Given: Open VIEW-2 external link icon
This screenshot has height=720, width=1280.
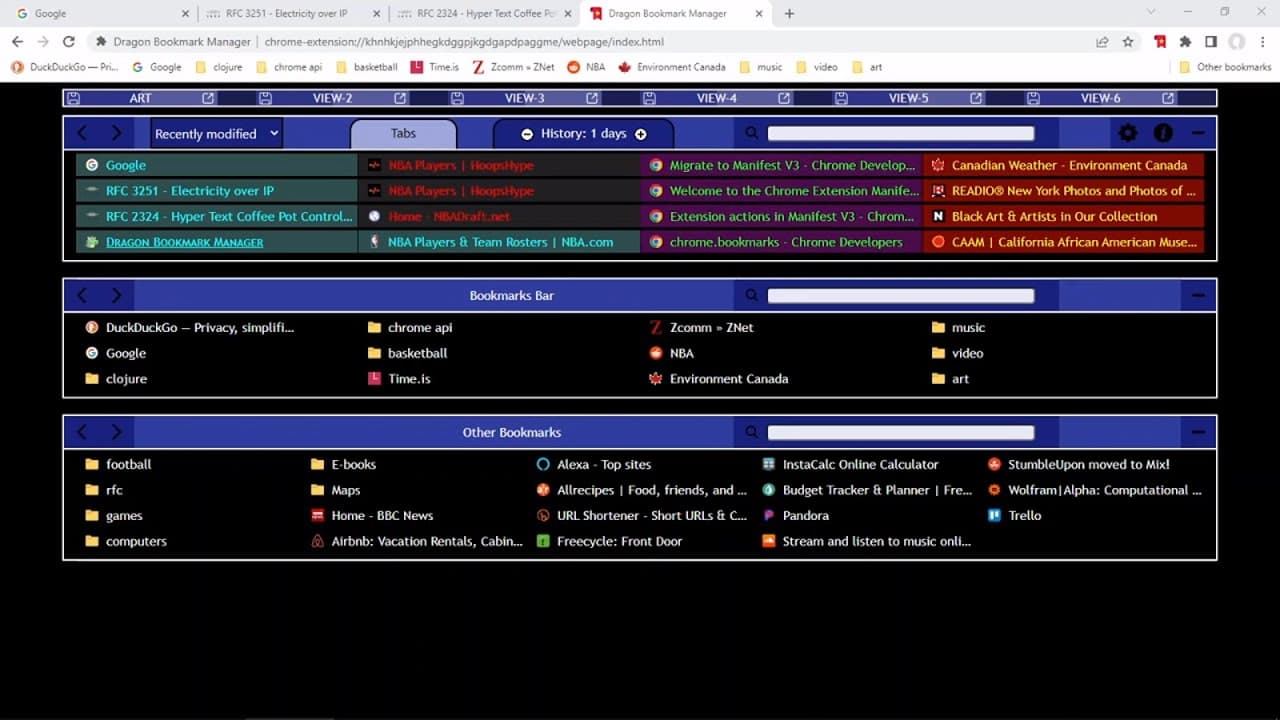Looking at the screenshot, I should [x=400, y=98].
